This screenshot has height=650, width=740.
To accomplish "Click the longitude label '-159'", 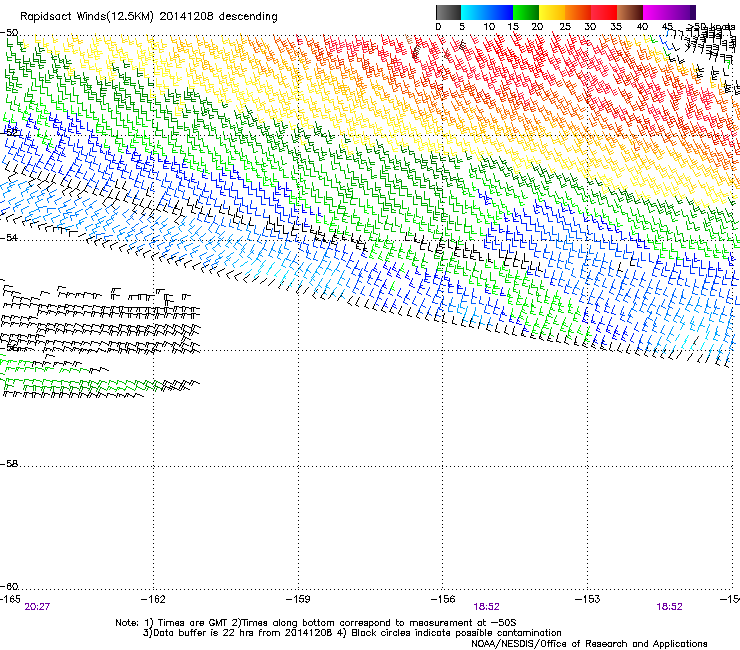I will click(x=298, y=599).
